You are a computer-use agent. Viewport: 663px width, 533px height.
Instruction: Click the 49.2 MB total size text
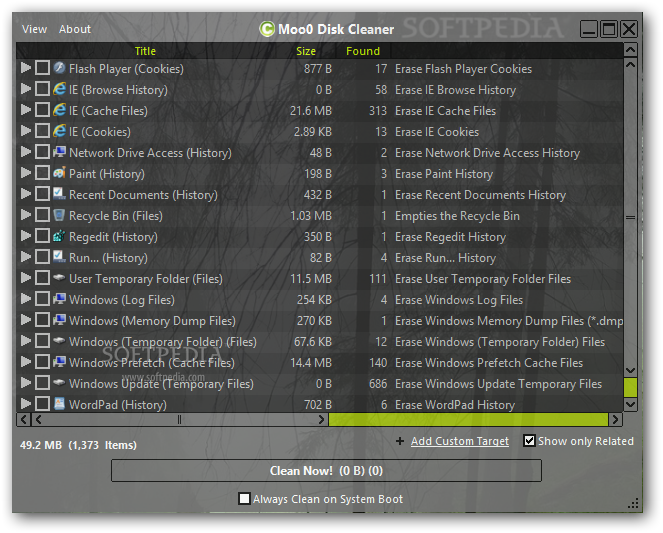click(41, 445)
